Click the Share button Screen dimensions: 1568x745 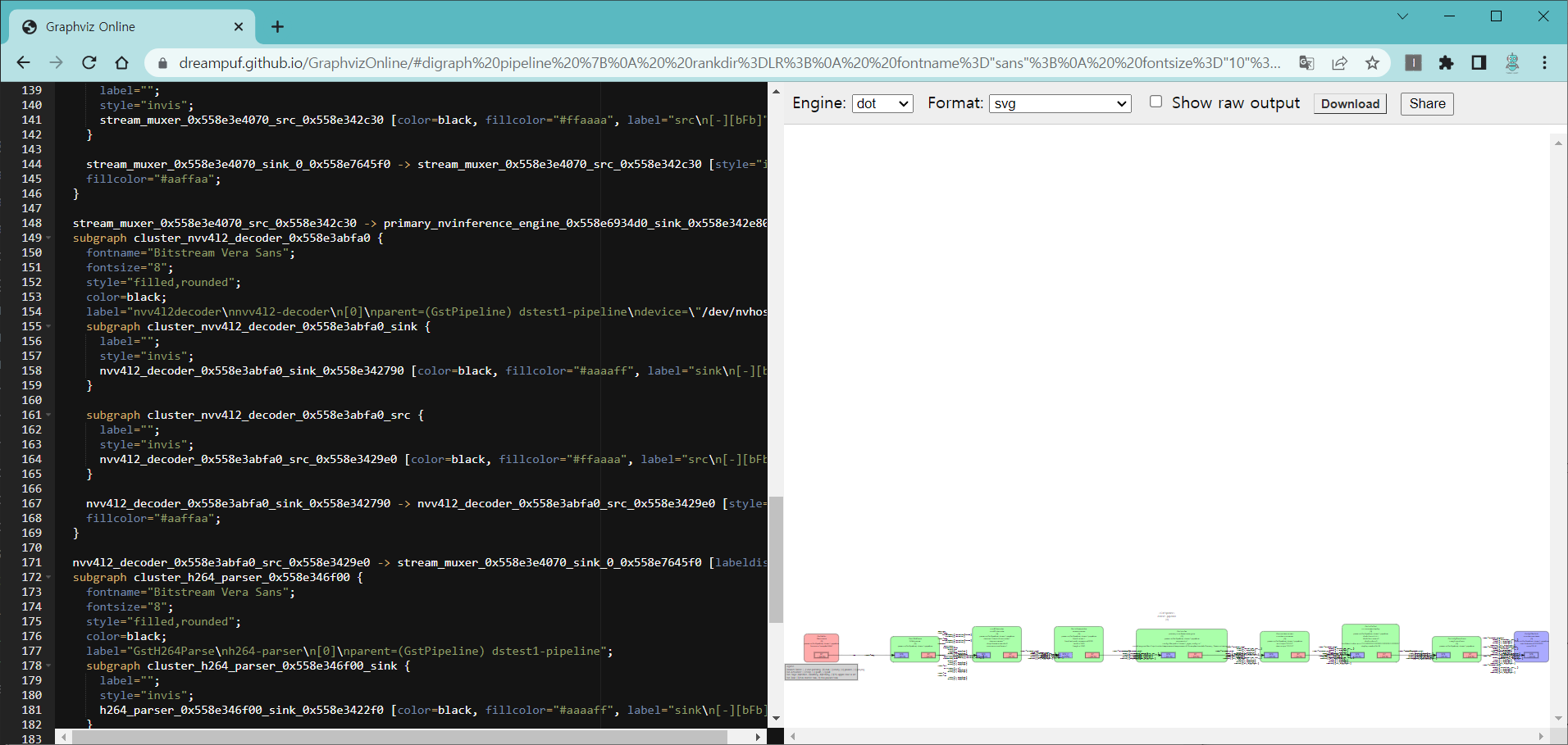point(1427,104)
